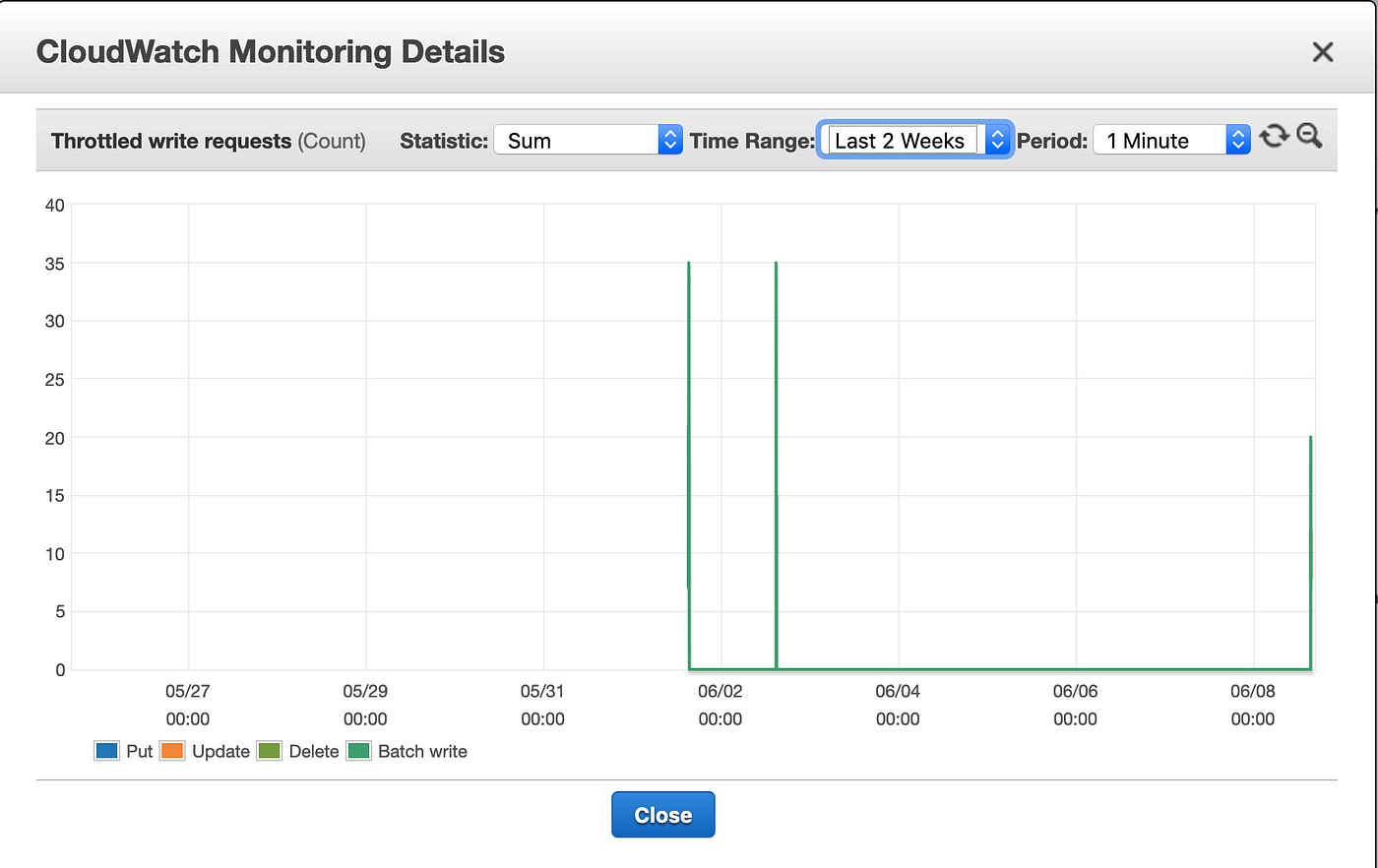The height and width of the screenshot is (868, 1378).
Task: Click the Time Range: label
Action: [752, 141]
